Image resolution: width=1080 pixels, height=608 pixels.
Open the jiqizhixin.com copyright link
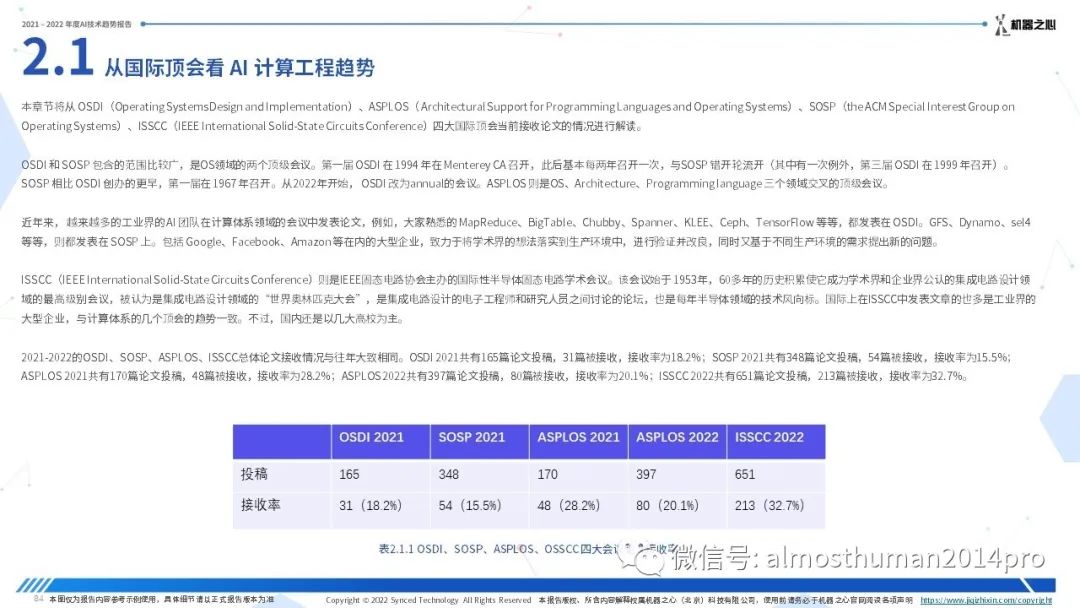(x=986, y=600)
